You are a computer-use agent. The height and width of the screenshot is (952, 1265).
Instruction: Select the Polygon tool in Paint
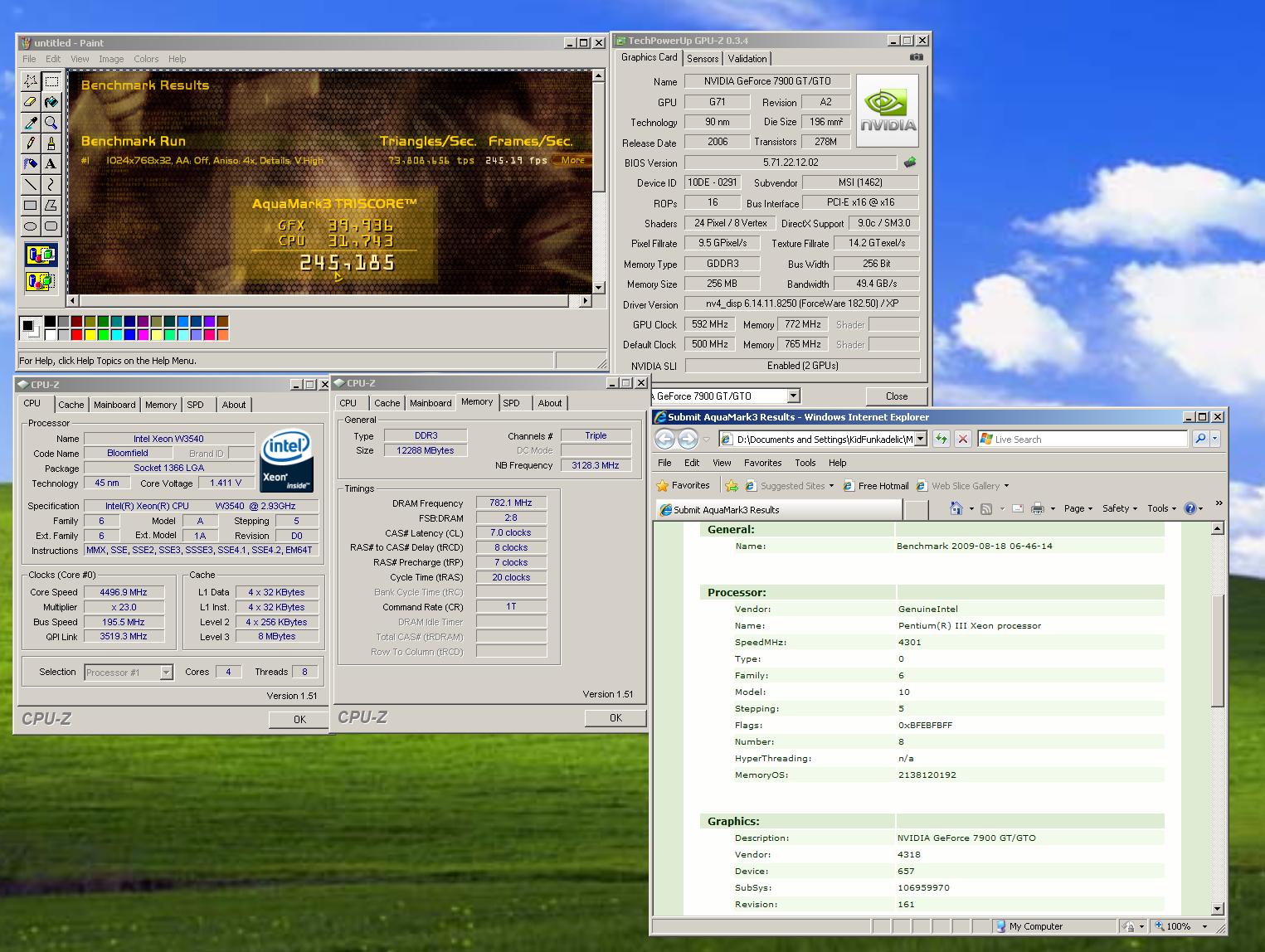[x=51, y=205]
